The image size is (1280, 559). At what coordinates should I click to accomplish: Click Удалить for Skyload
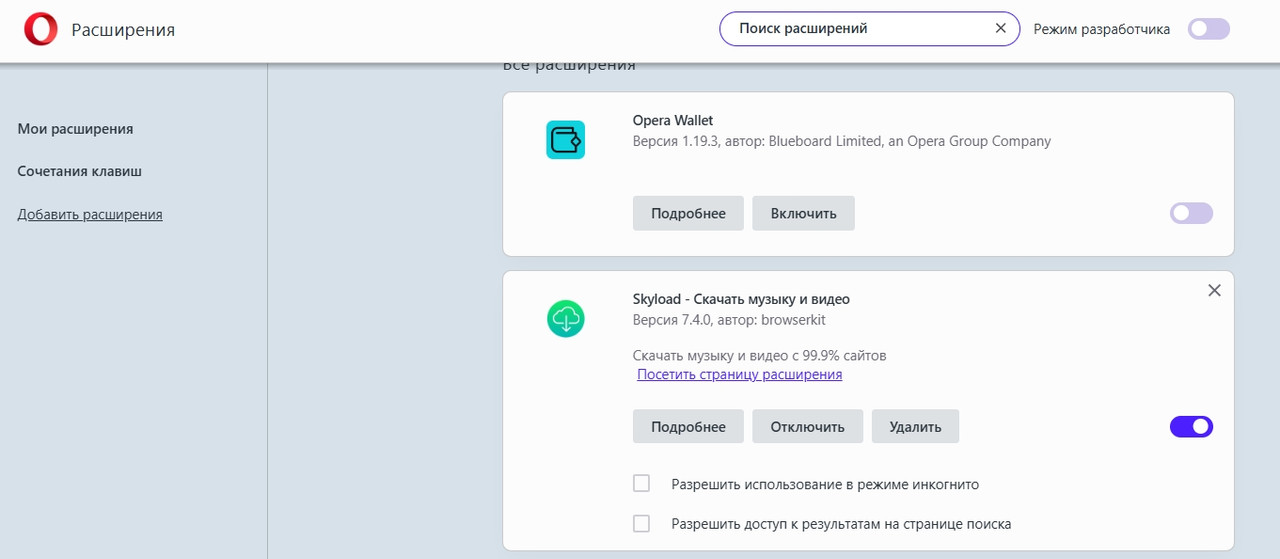tap(915, 426)
